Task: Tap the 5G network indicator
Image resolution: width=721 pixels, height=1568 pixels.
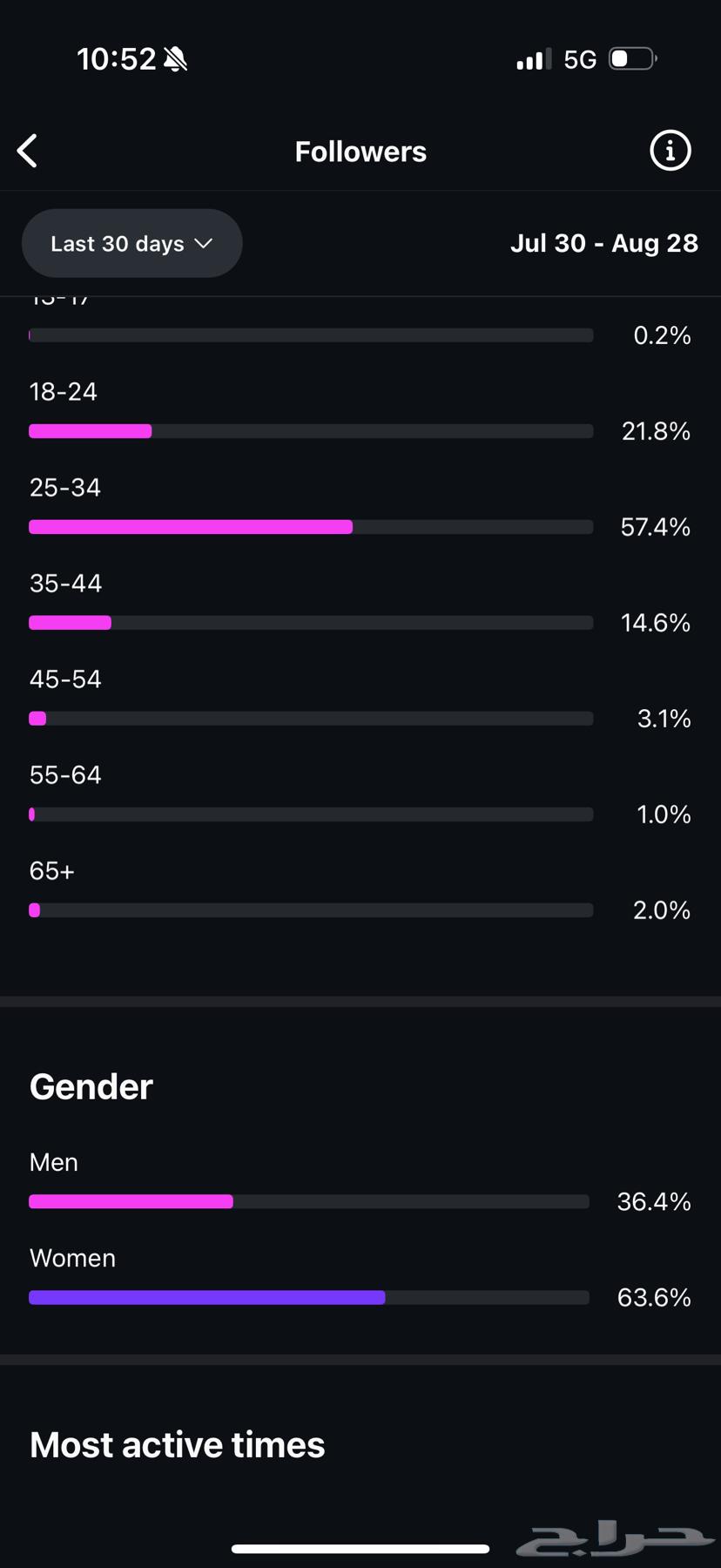Action: pyautogui.click(x=580, y=59)
